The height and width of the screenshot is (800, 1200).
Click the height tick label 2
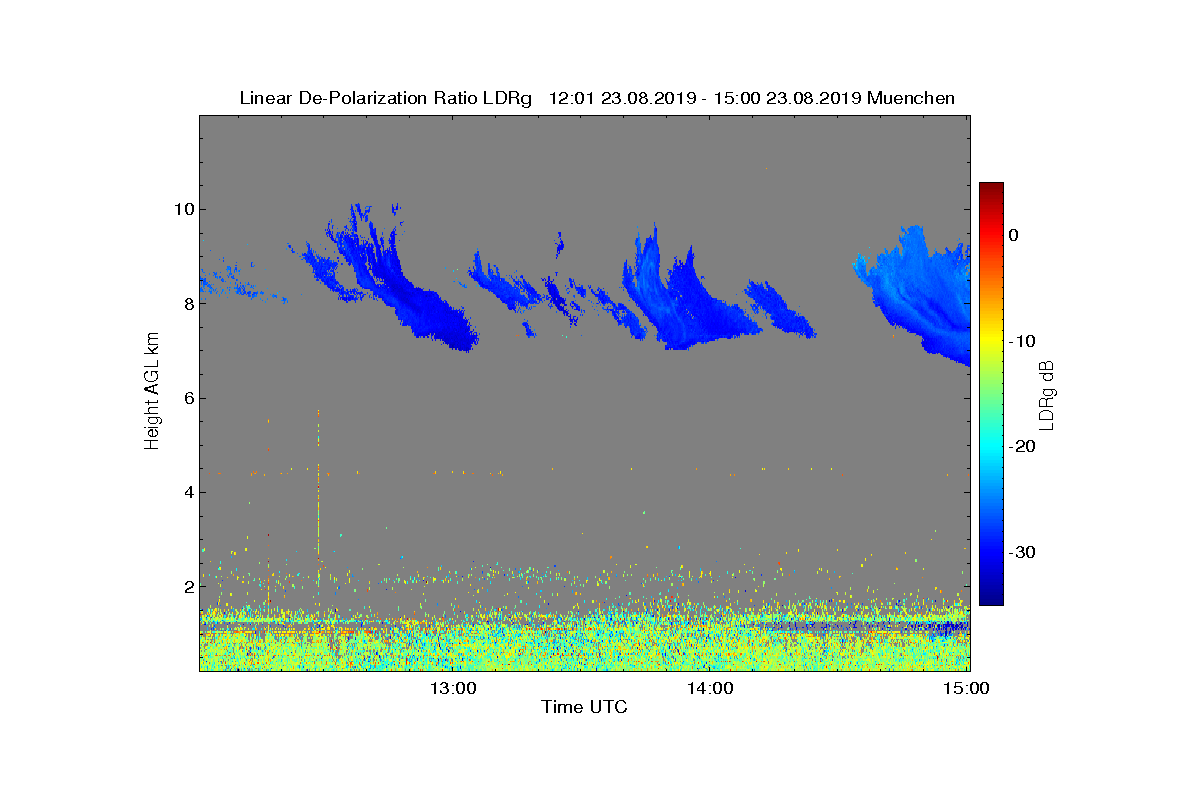coord(187,586)
